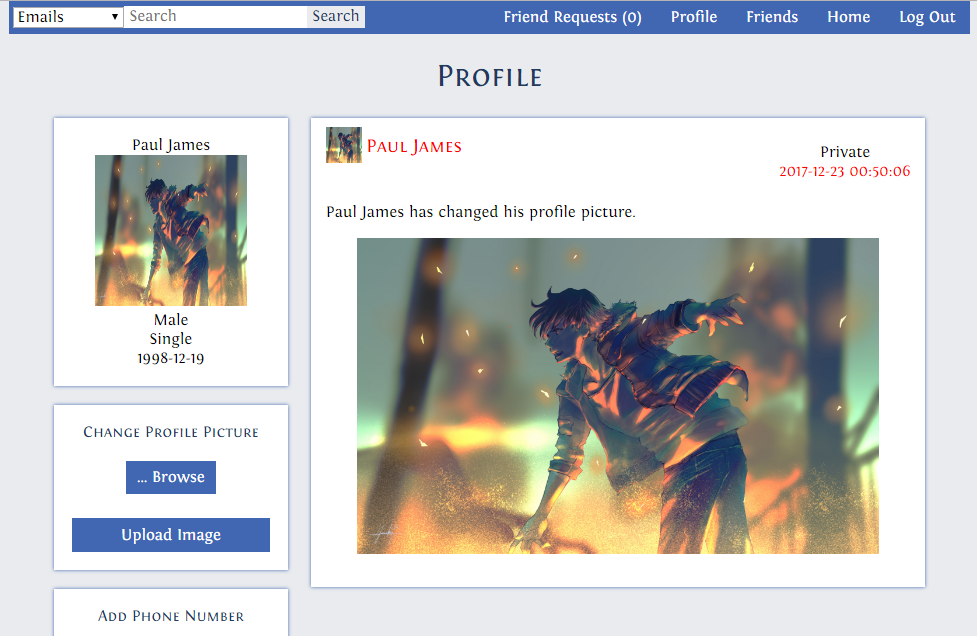Focus the Search text field
Image resolution: width=977 pixels, height=636 pixels.
215,17
